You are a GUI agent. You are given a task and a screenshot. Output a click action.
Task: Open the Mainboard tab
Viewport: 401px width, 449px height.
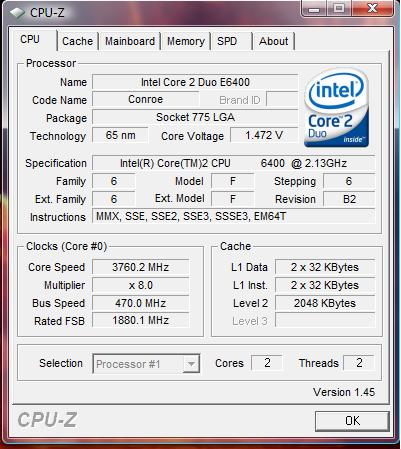pos(130,41)
